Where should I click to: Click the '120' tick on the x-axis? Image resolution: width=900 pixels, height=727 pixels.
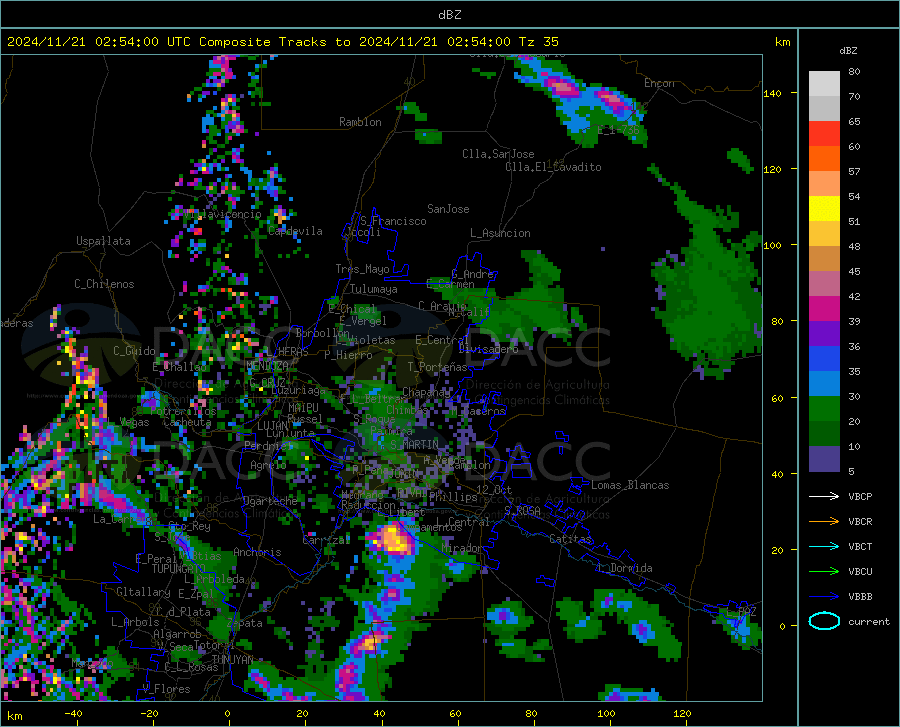(x=682, y=713)
